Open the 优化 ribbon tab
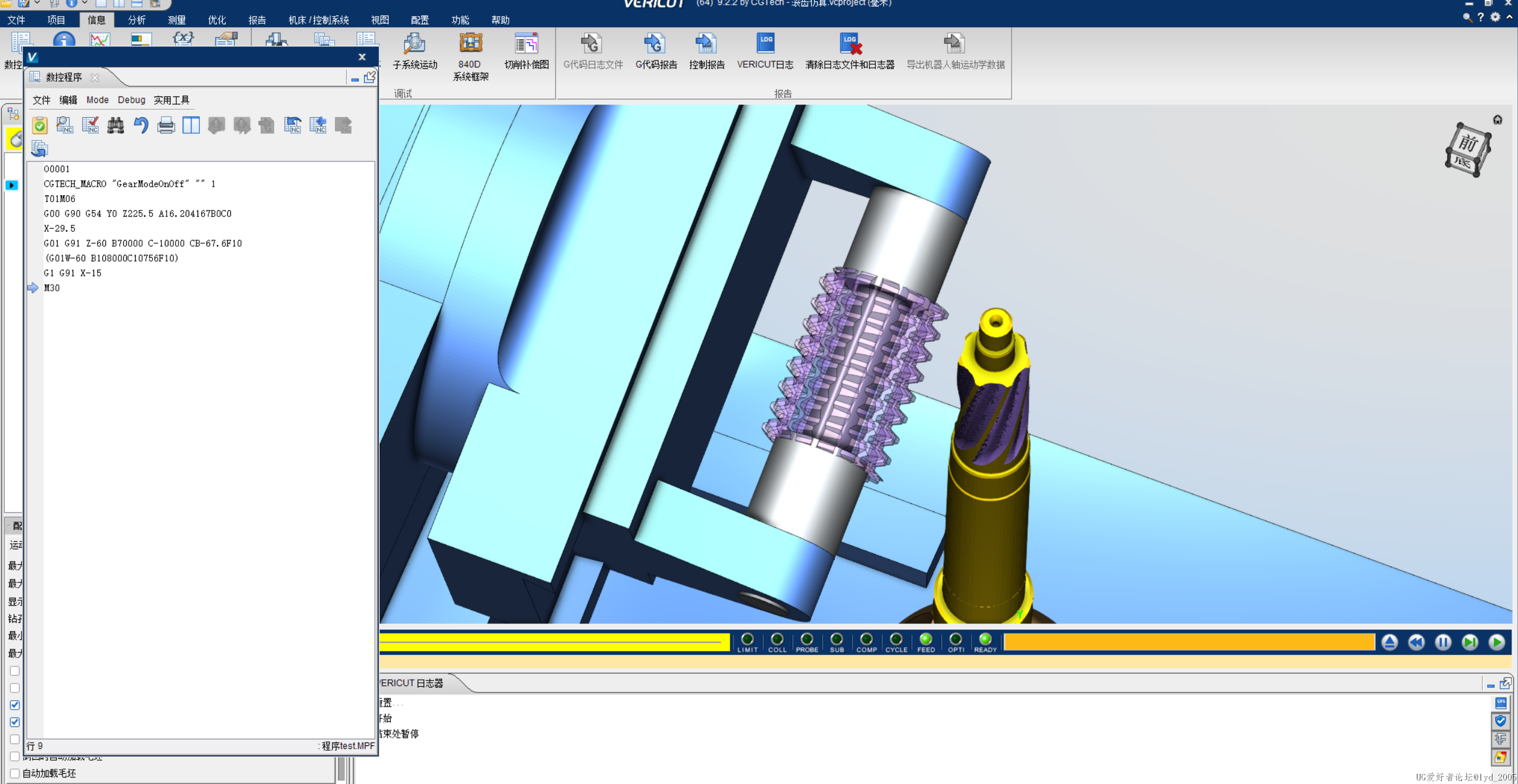 coord(217,20)
